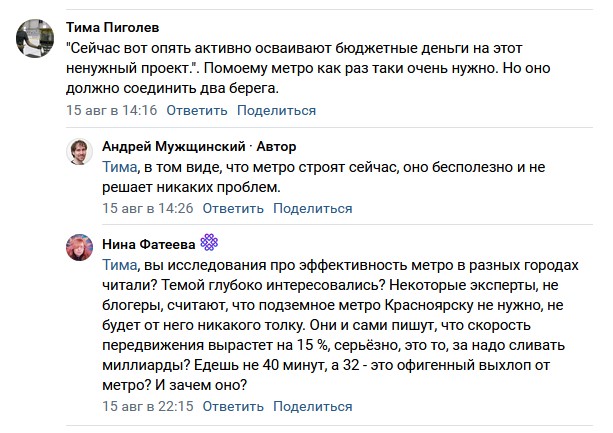Click the 15 авг в 14:26 timestamp
The height and width of the screenshot is (433, 613).
coord(148,208)
